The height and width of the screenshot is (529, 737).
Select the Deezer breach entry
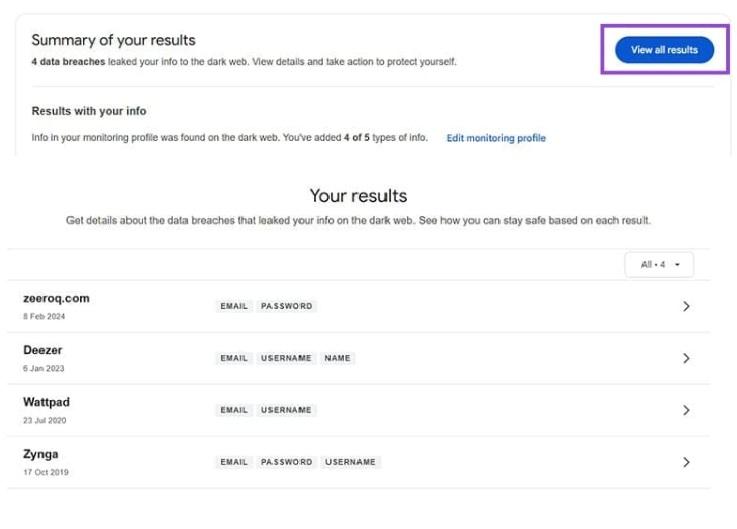tap(359, 358)
